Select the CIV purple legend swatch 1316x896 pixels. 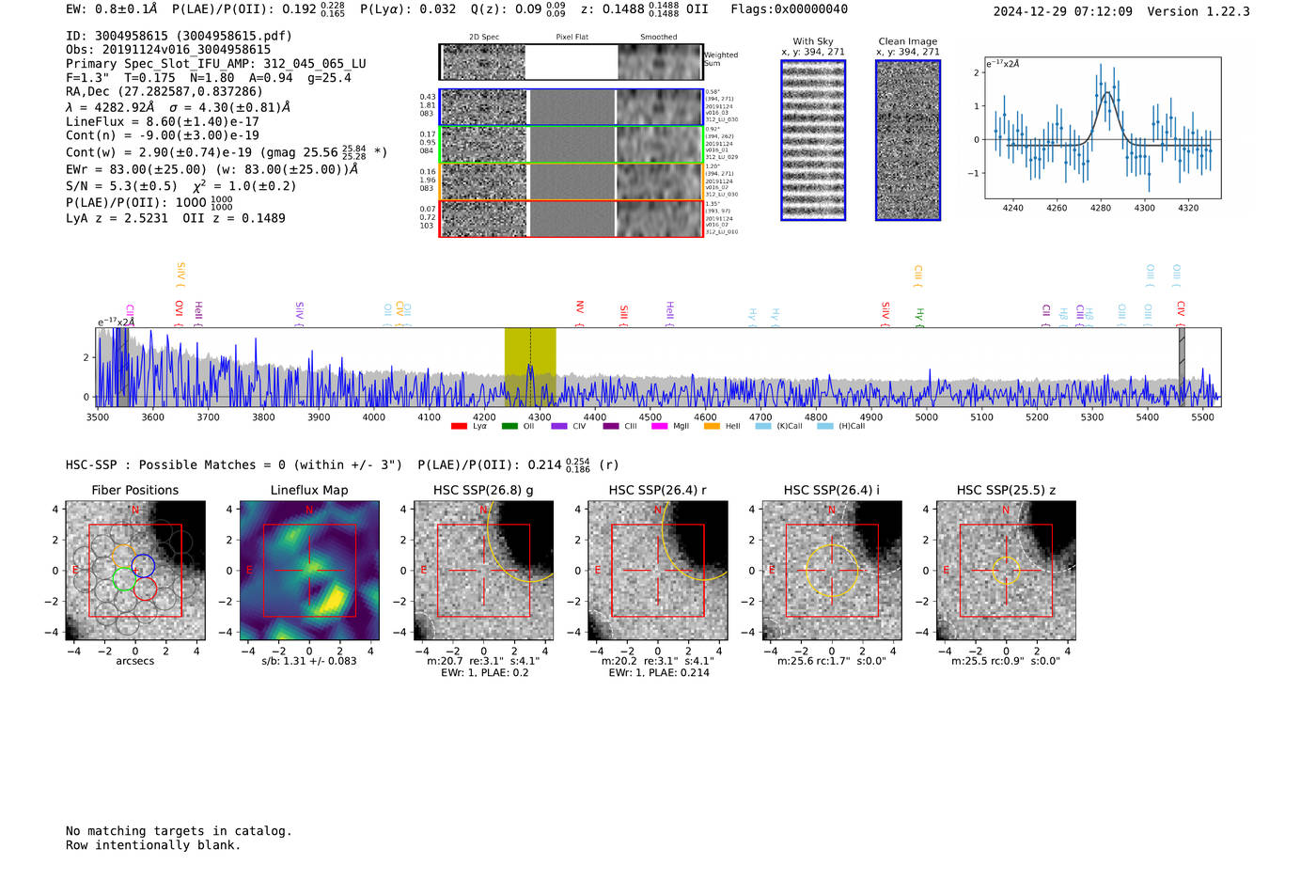pyautogui.click(x=559, y=426)
